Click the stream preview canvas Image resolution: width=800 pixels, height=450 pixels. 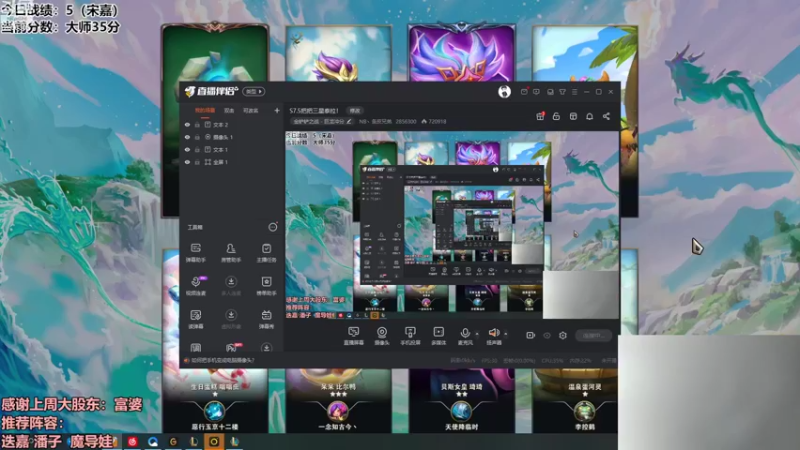coord(452,226)
